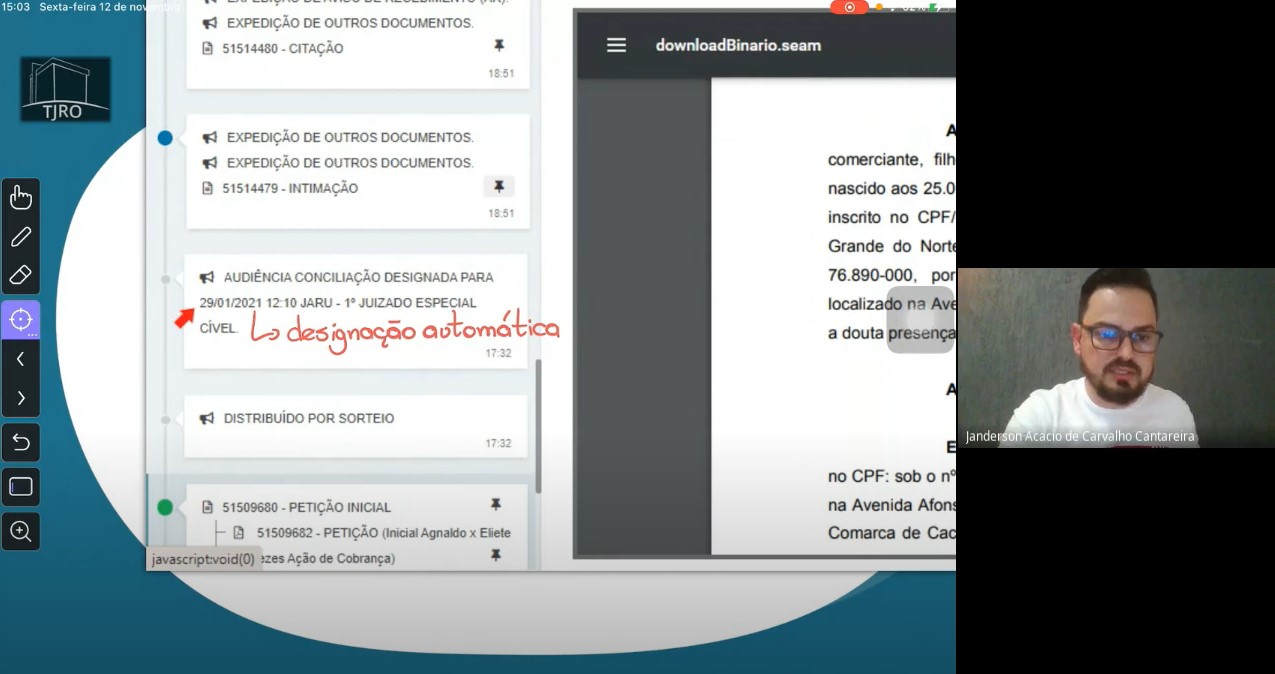Toggle the pin on 51514480 - CITAÇÃO
The image size is (1275, 674).
498,46
